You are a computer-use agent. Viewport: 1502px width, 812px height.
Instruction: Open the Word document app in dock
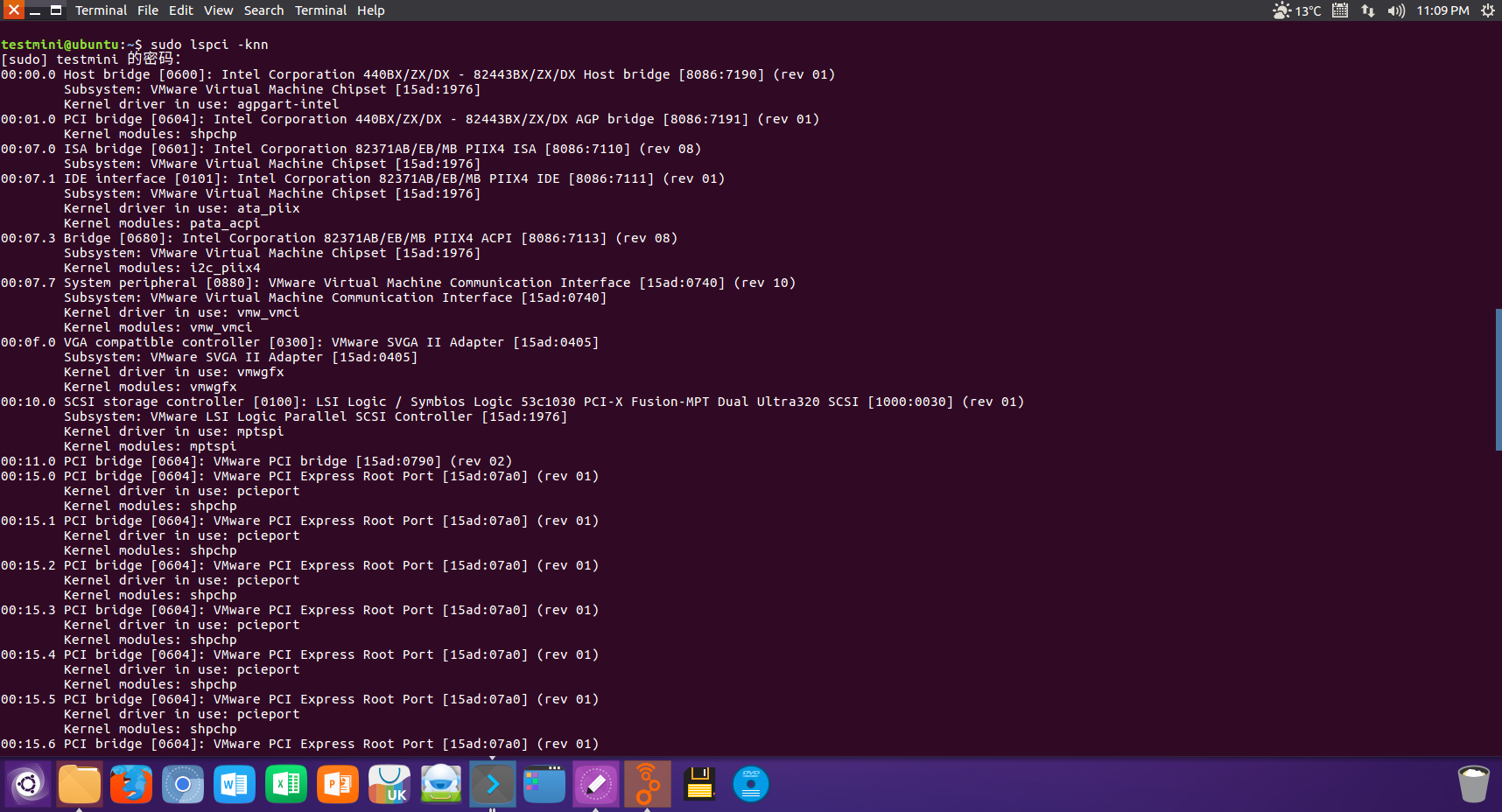235,784
